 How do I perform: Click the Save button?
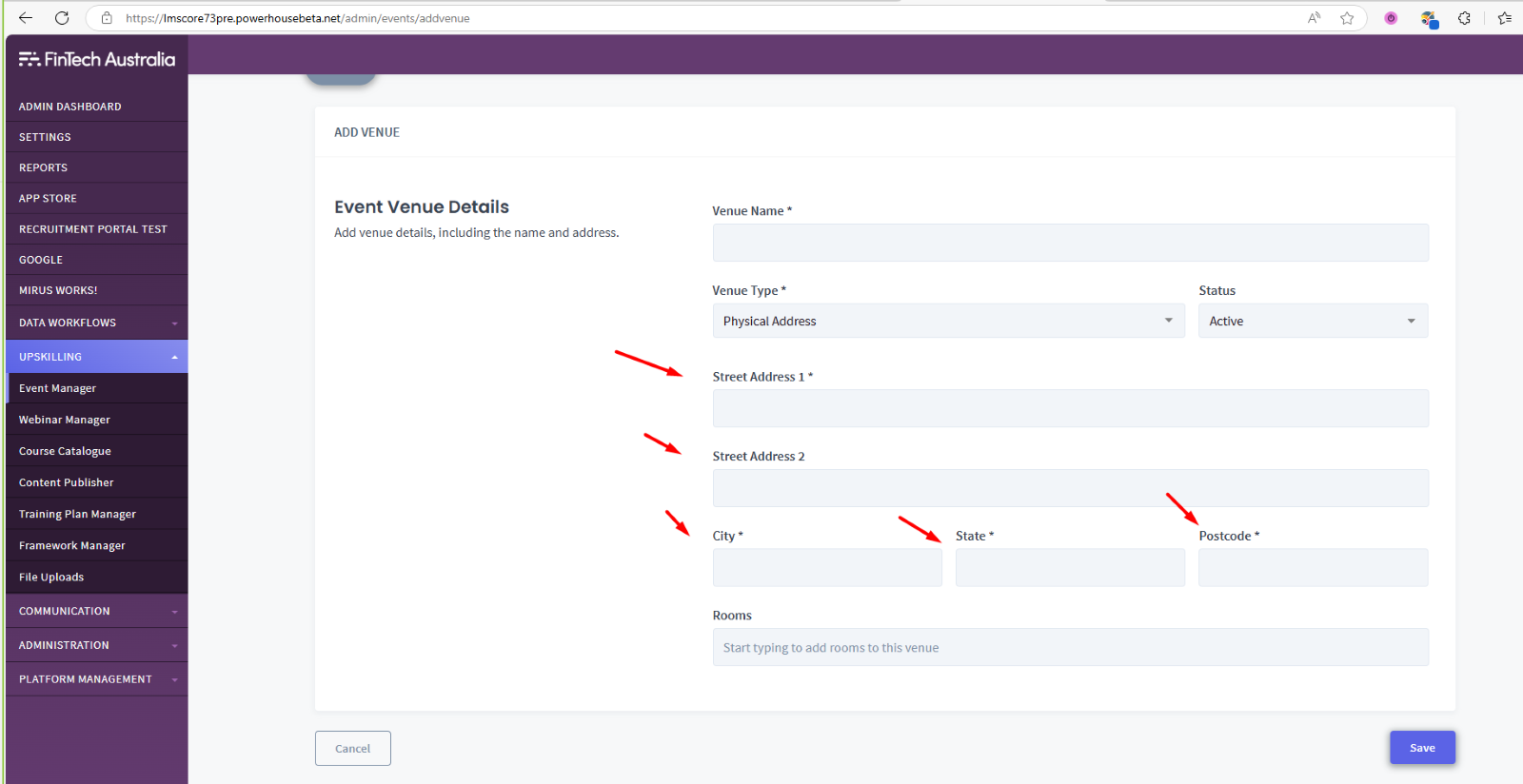pos(1422,748)
